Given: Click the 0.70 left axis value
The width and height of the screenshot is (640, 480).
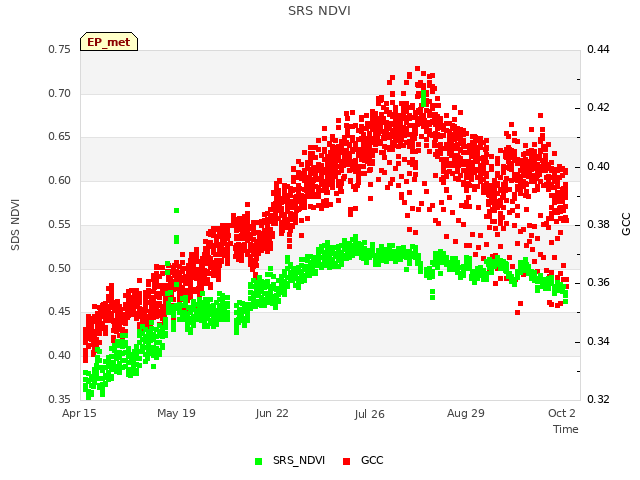Looking at the screenshot, I should (x=60, y=93).
